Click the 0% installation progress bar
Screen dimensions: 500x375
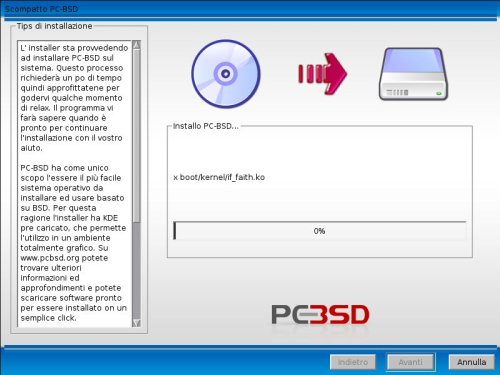point(320,231)
